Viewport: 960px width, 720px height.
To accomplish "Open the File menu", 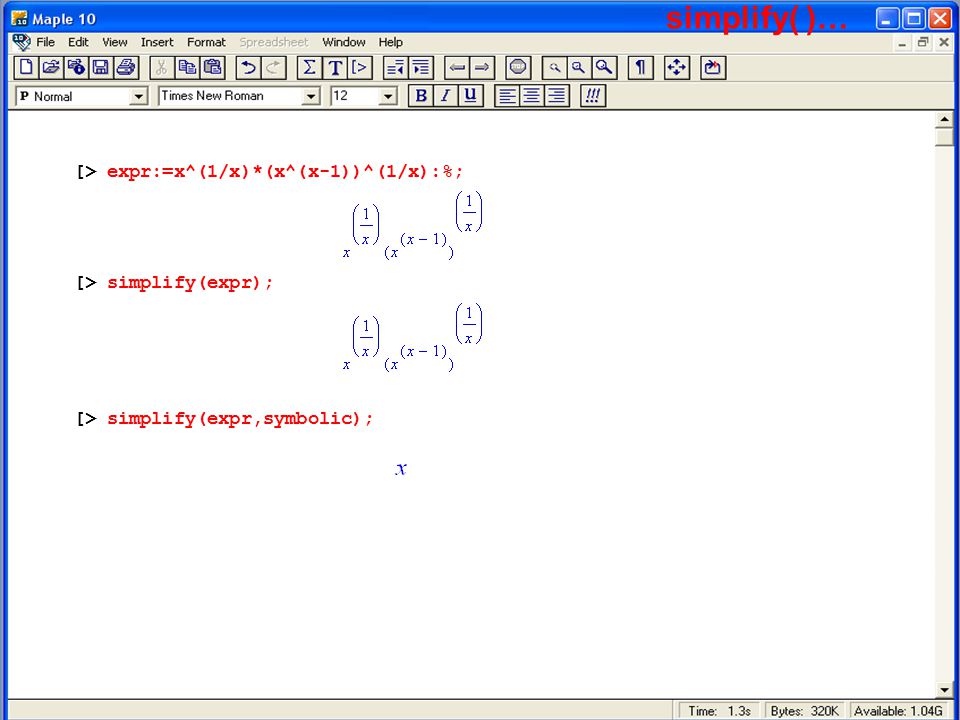I will 45,42.
